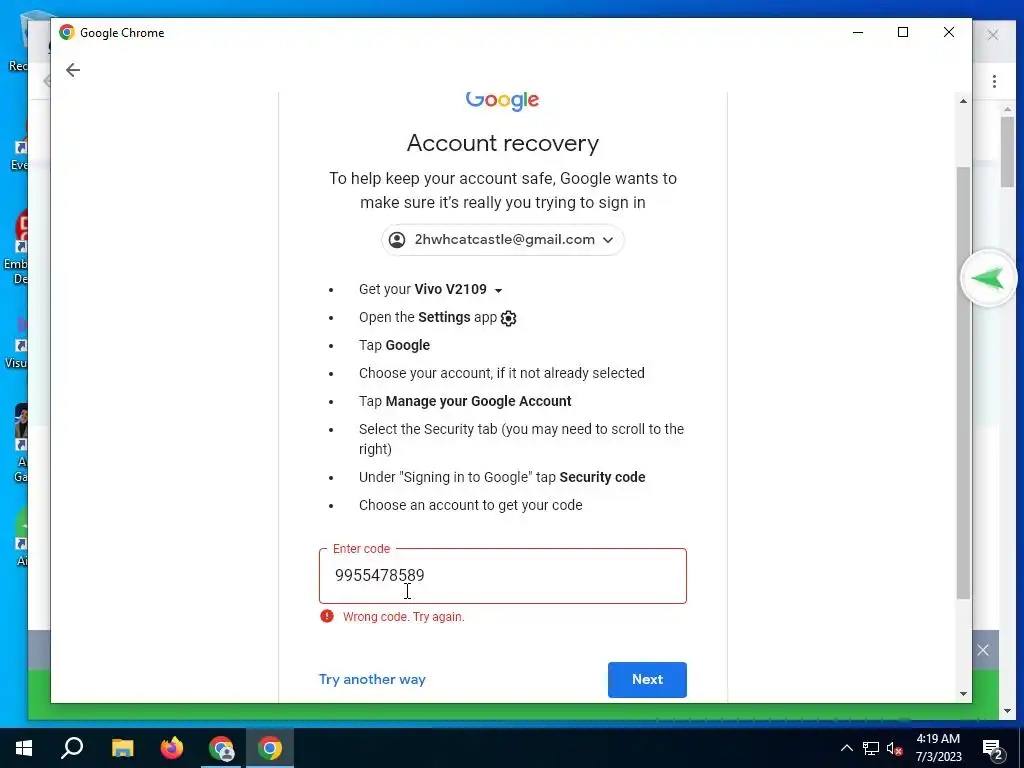Screen dimensions: 1024x768
Task: Open the Windows Start menu
Action: point(24,748)
